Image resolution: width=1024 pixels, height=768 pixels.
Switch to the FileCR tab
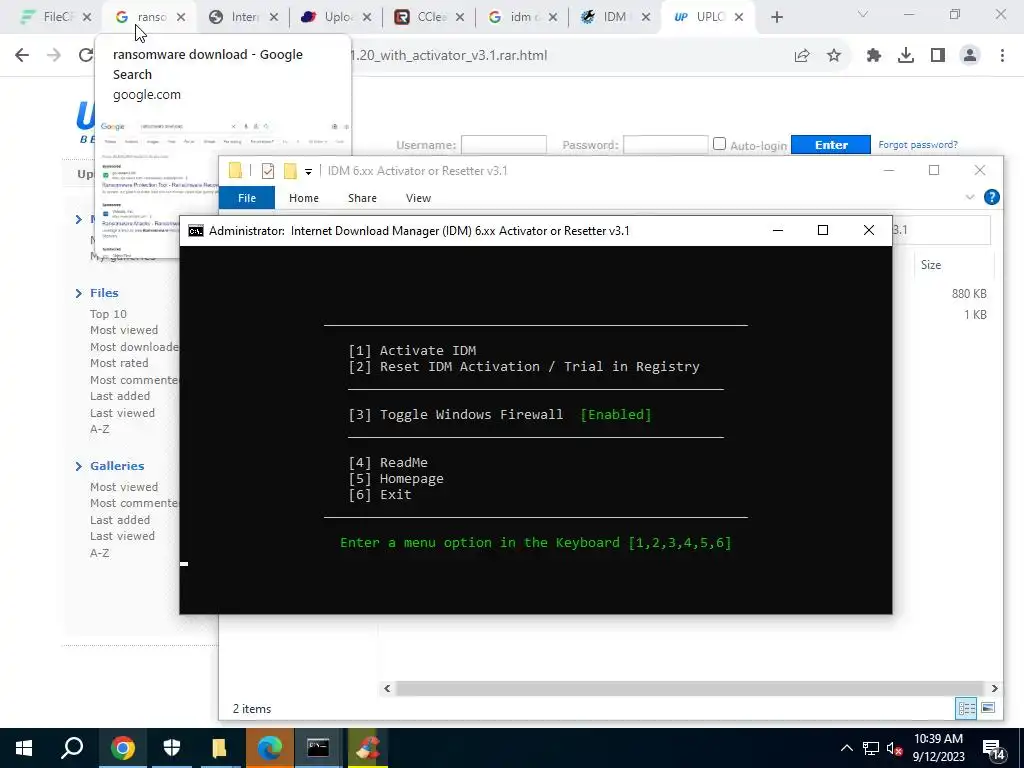click(56, 18)
